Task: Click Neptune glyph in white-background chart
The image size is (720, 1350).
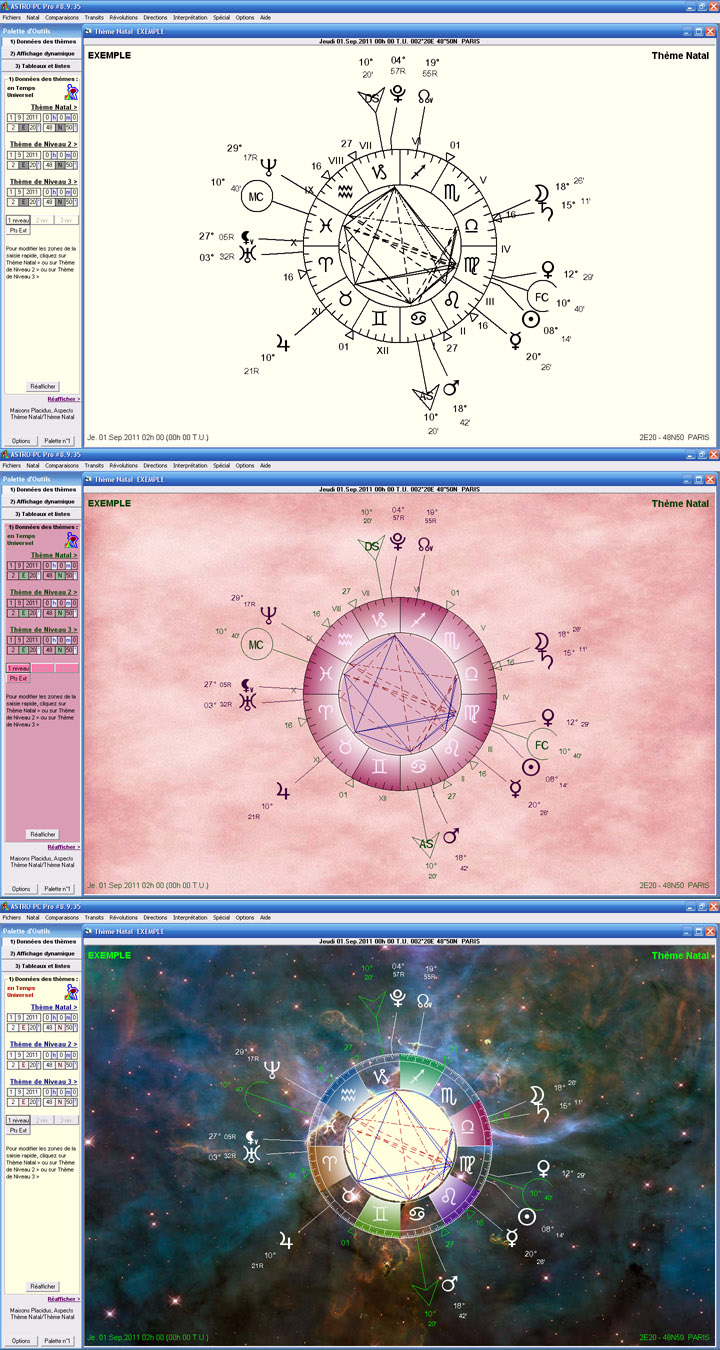Action: tap(270, 167)
